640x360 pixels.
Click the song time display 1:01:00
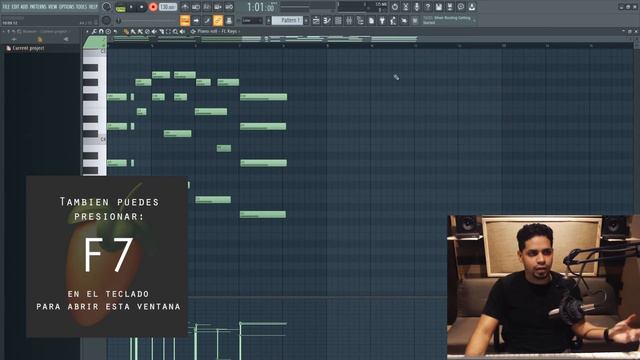pyautogui.click(x=260, y=7)
